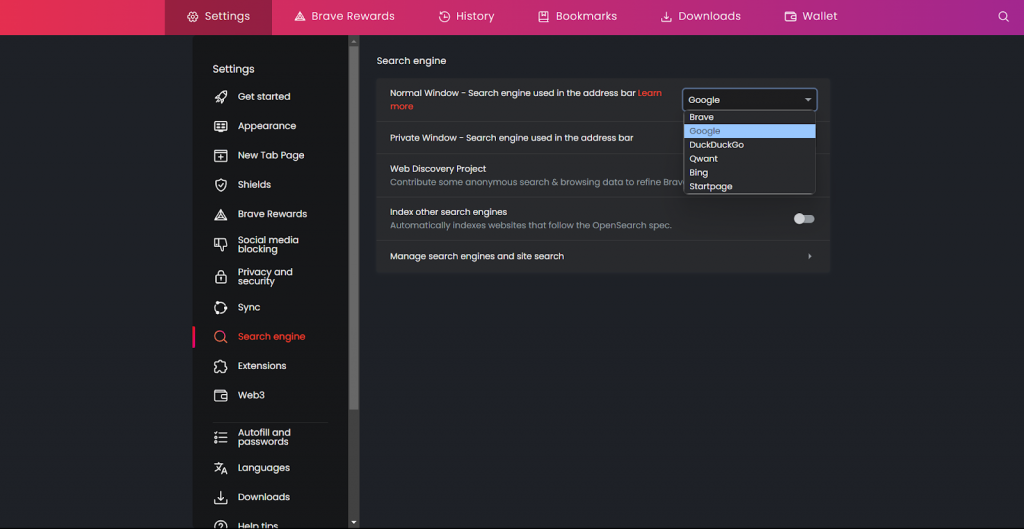Viewport: 1024px width, 529px height.
Task: Collapse the Normal Window search engine dropdown
Action: click(x=750, y=100)
